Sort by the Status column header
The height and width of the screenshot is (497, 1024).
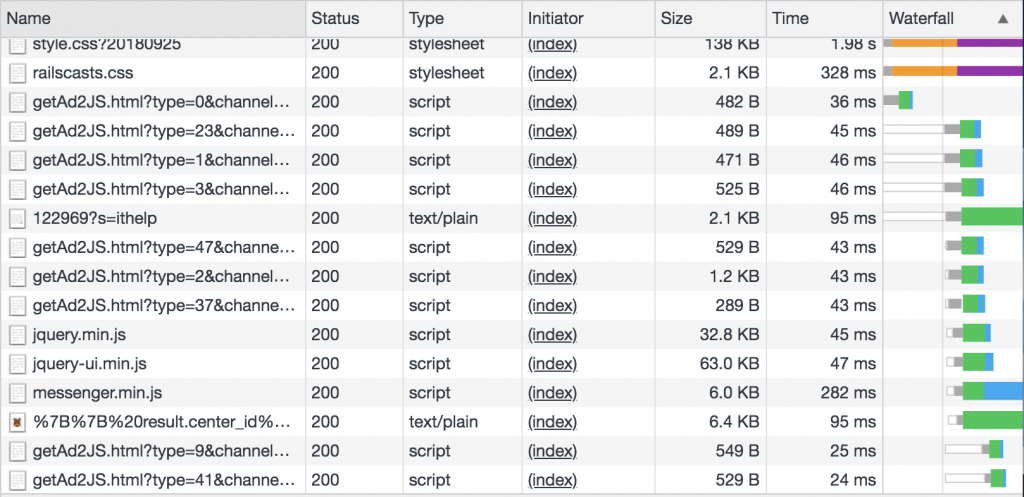(335, 18)
